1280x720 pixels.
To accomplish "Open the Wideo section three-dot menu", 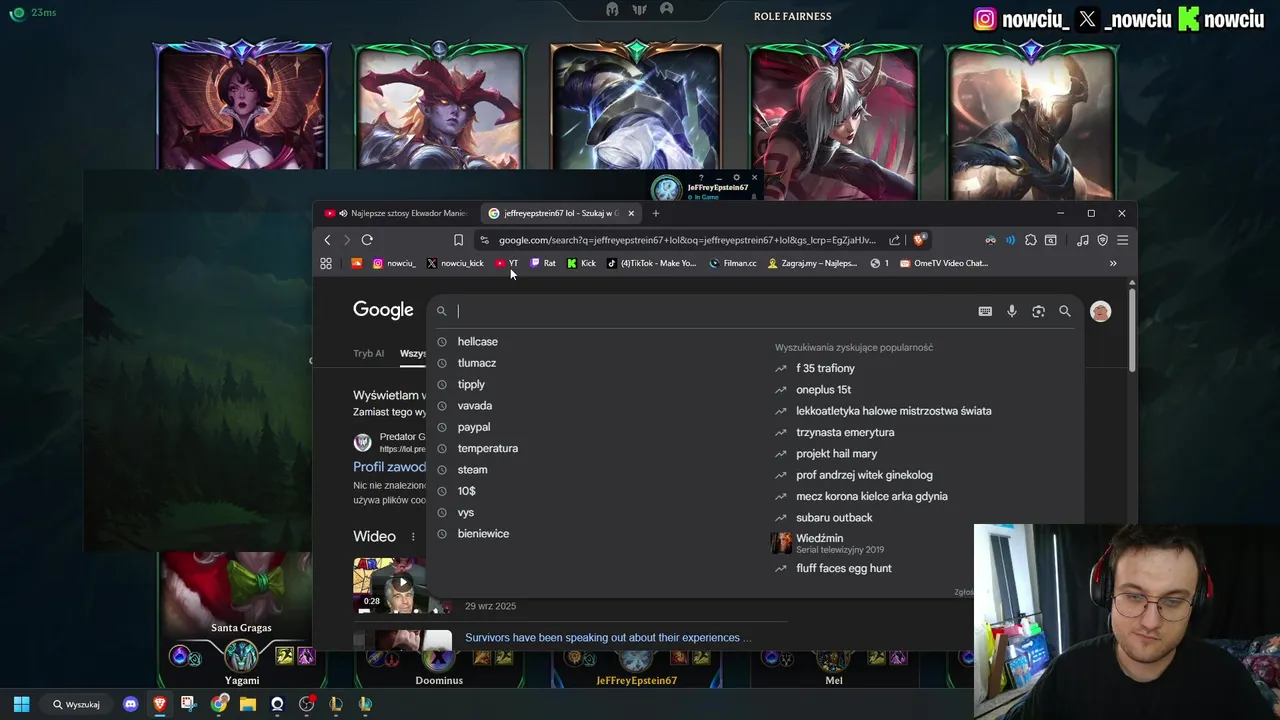I will 413,537.
